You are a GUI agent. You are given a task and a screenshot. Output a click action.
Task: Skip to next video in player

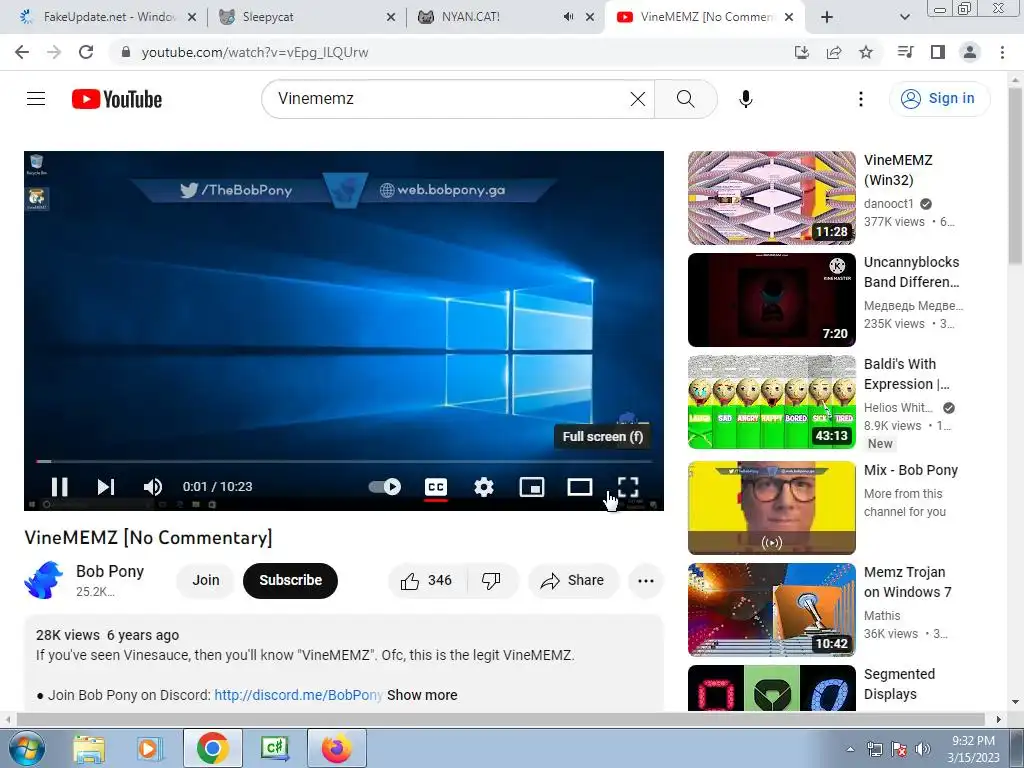coord(106,487)
